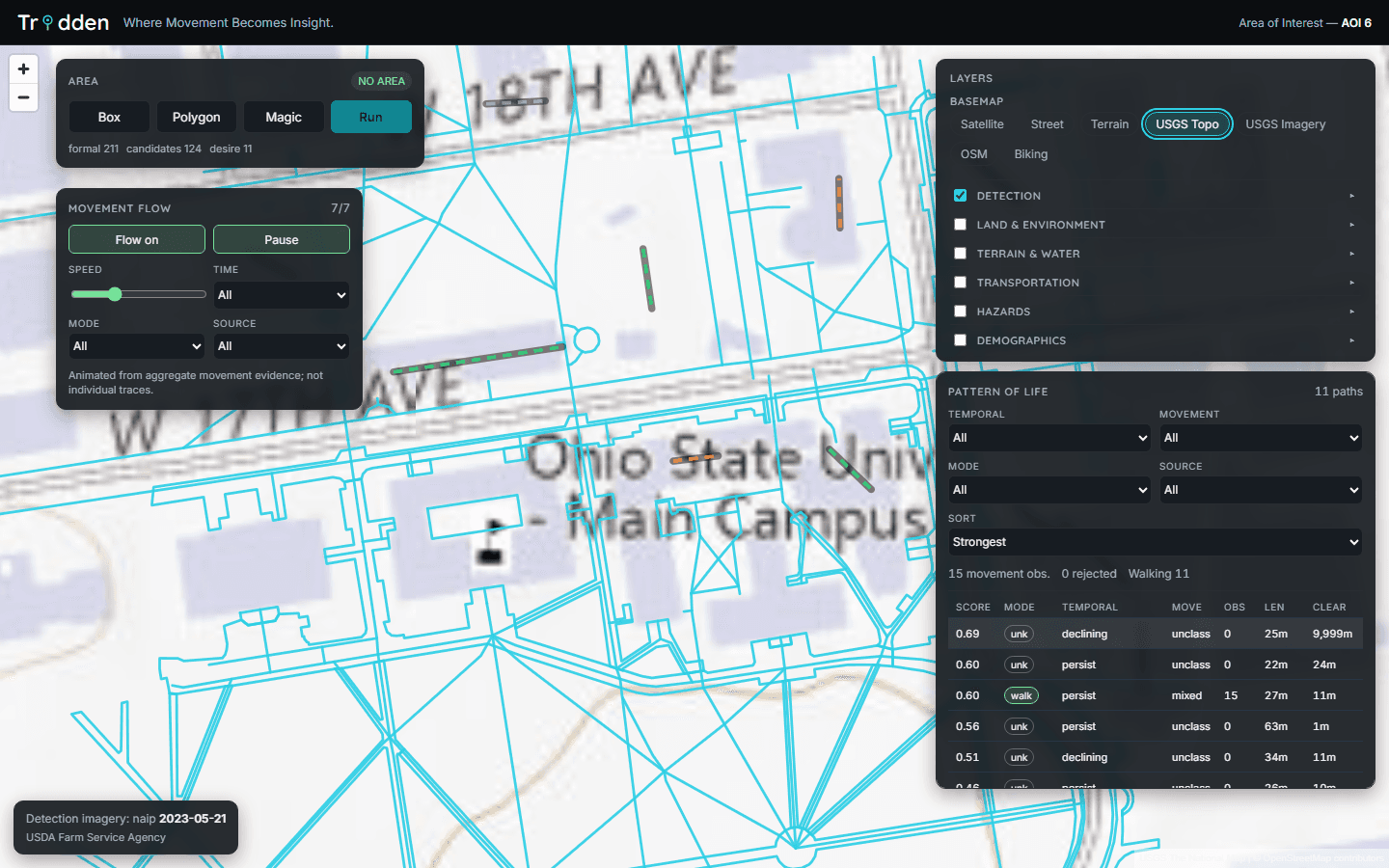Select the Magic area tool

[x=284, y=117]
